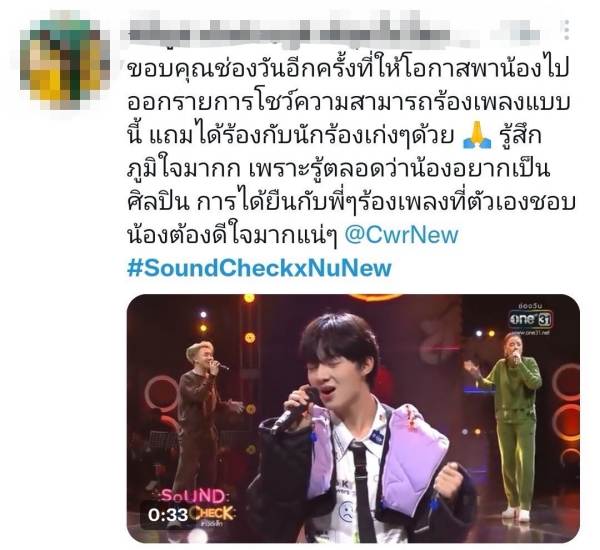This screenshot has width=600, height=550.
Task: Open the #SoundCheckxNuNew hashtag
Action: pos(259,268)
